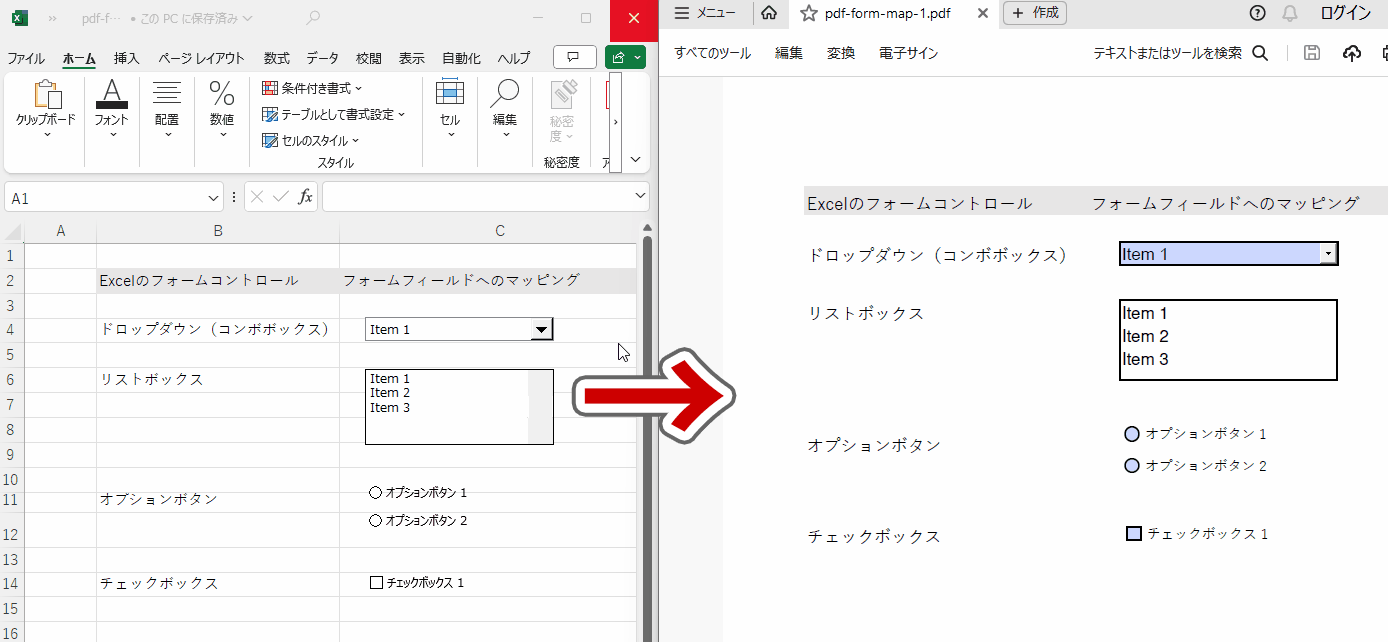This screenshot has width=1388, height=642.
Task: Click the Acrobat home icon
Action: tap(769, 13)
